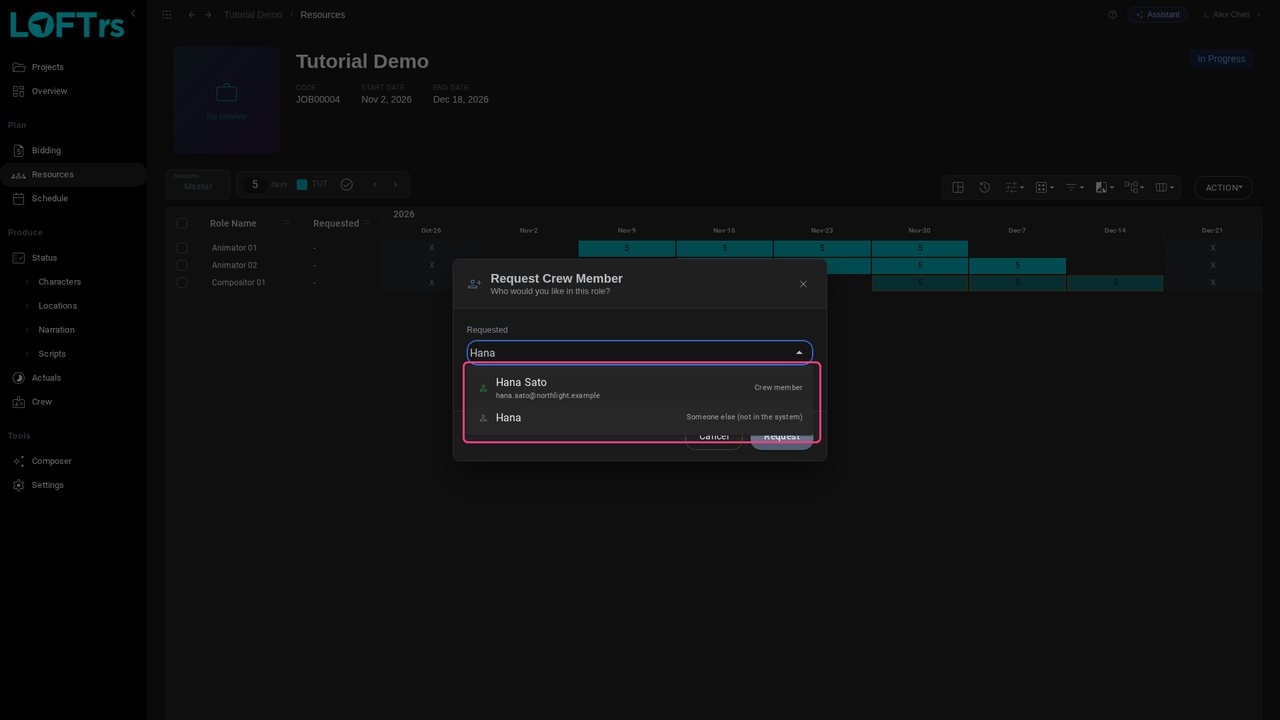This screenshot has width=1280, height=720.
Task: Expand the Locations tree item
Action: tap(28, 306)
